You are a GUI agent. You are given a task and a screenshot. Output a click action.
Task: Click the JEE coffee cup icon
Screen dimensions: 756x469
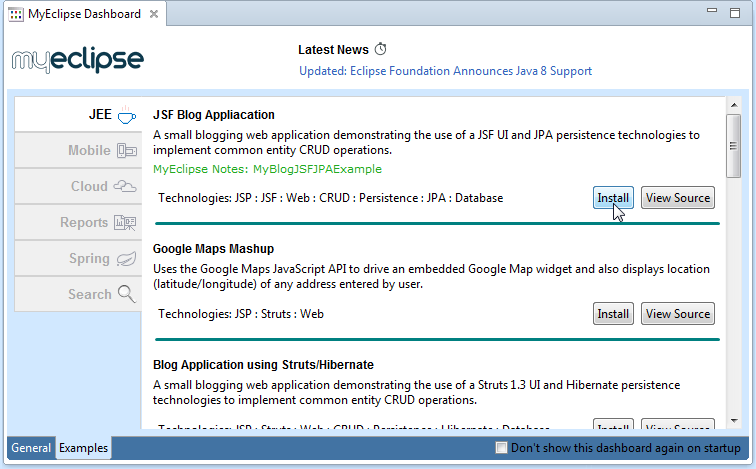pos(126,115)
